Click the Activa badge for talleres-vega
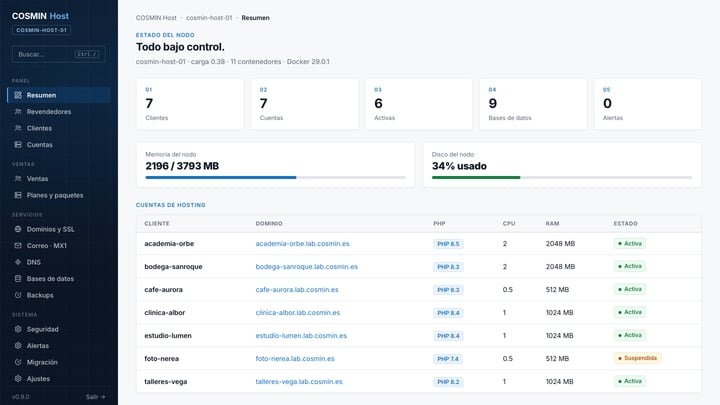720x405 pixels. [630, 381]
